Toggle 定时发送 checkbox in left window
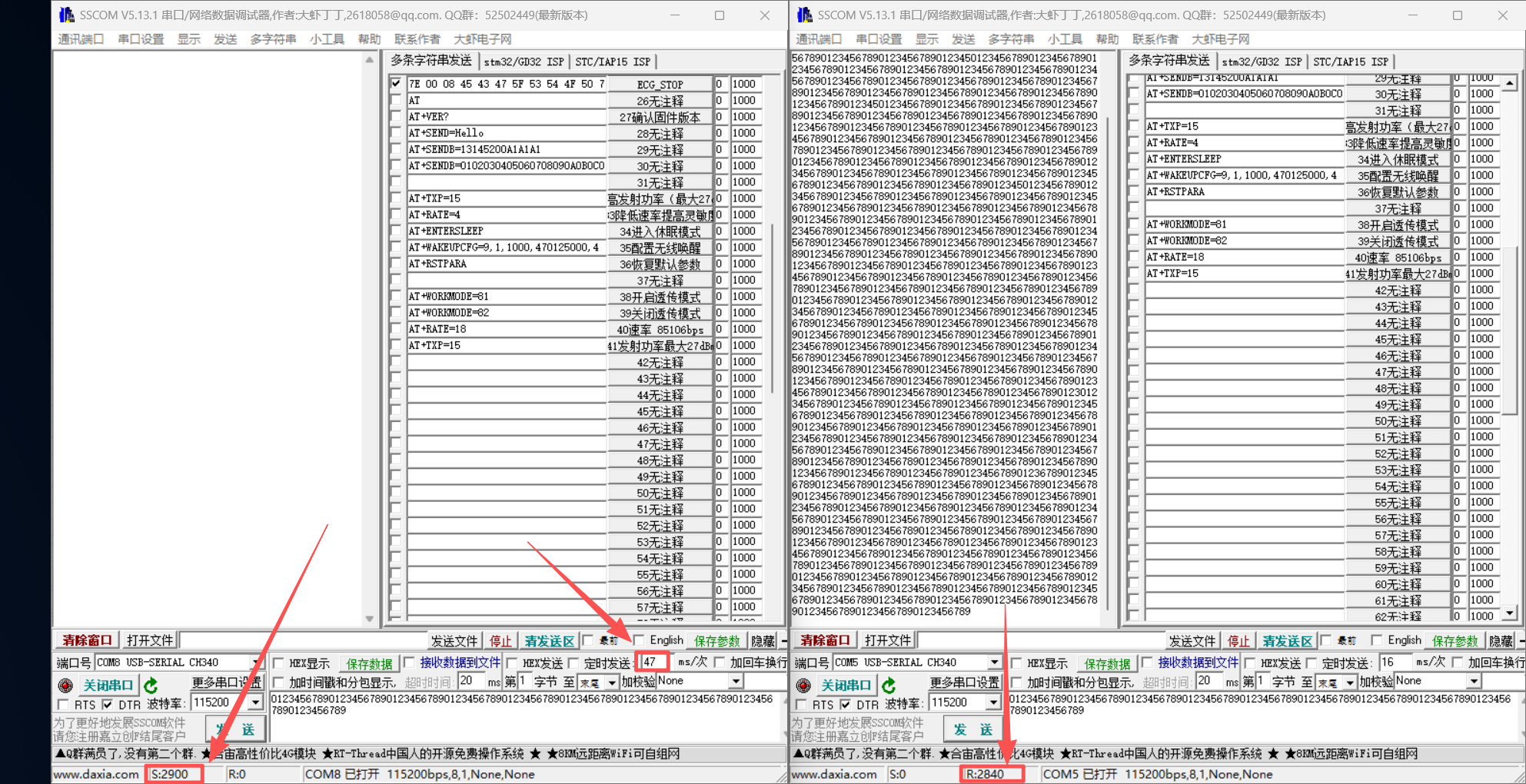This screenshot has width=1526, height=784. tap(574, 663)
